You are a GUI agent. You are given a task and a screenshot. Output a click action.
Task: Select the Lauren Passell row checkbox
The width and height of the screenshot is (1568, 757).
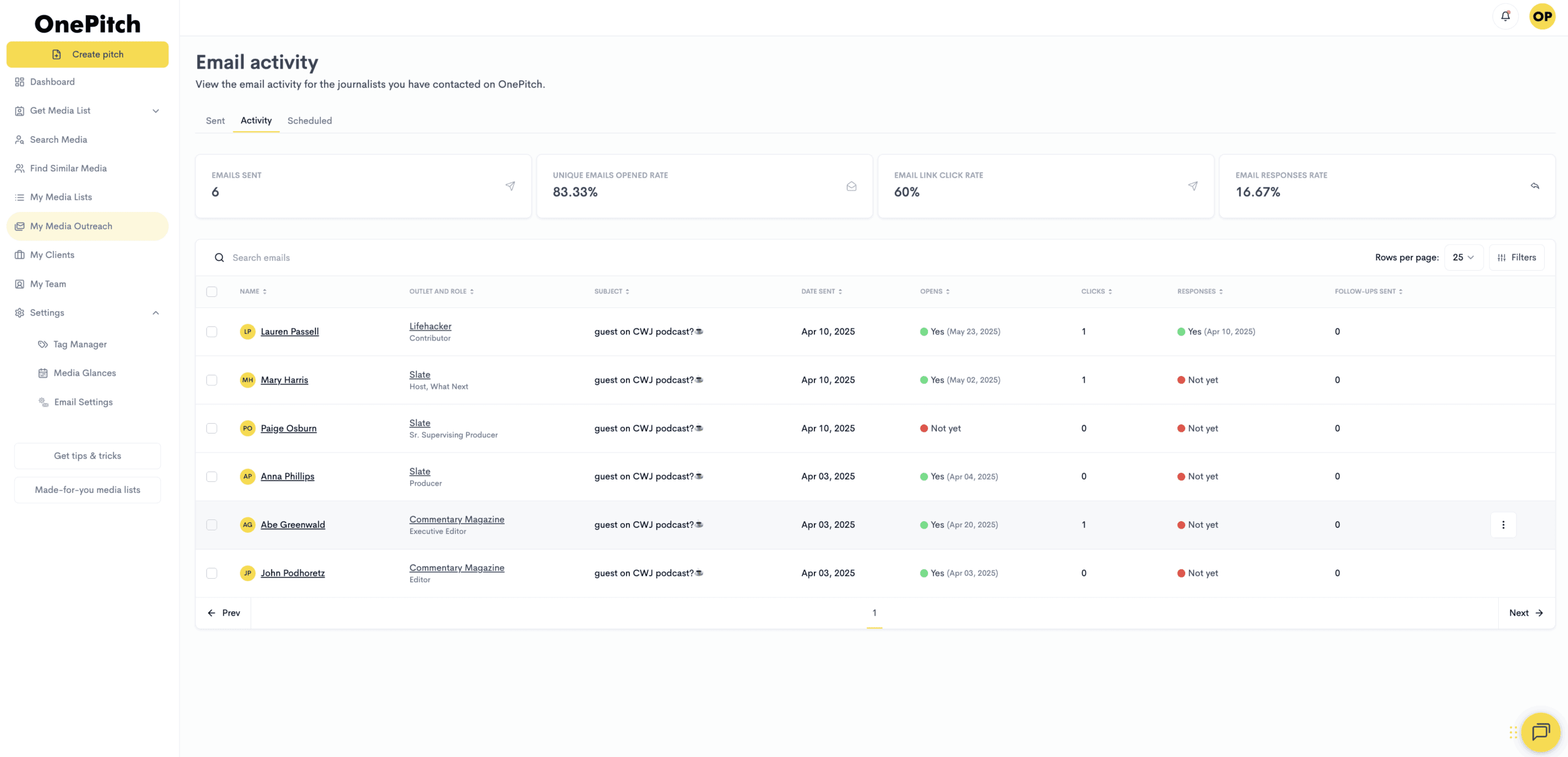[212, 331]
